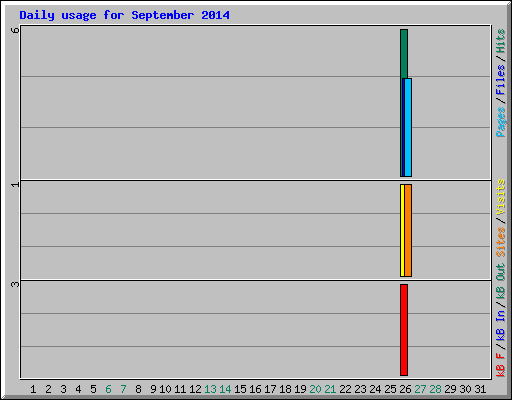
Task: Click day 25 on the x-axis
Action: coord(390,389)
